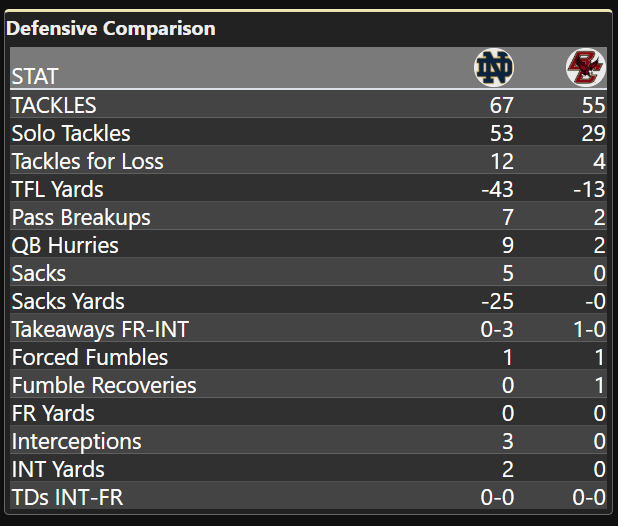Click the Boston College team logo
618x526 pixels.
pos(585,68)
